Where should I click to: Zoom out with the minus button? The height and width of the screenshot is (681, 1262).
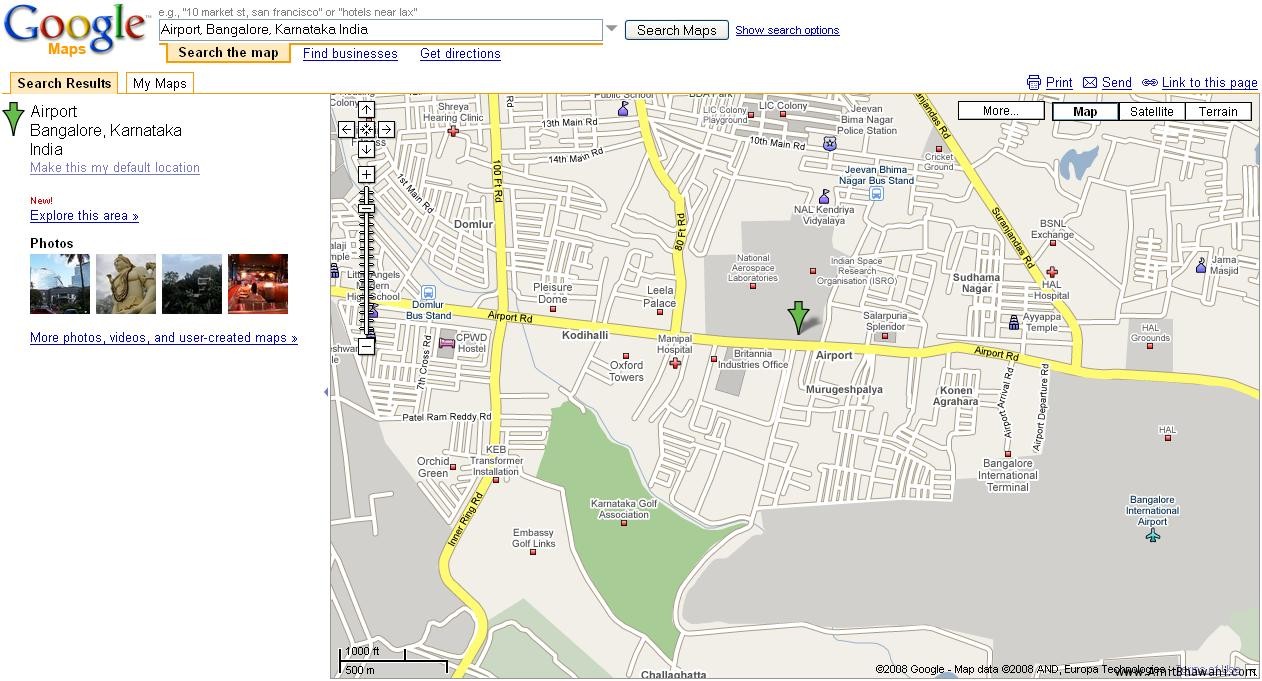367,347
